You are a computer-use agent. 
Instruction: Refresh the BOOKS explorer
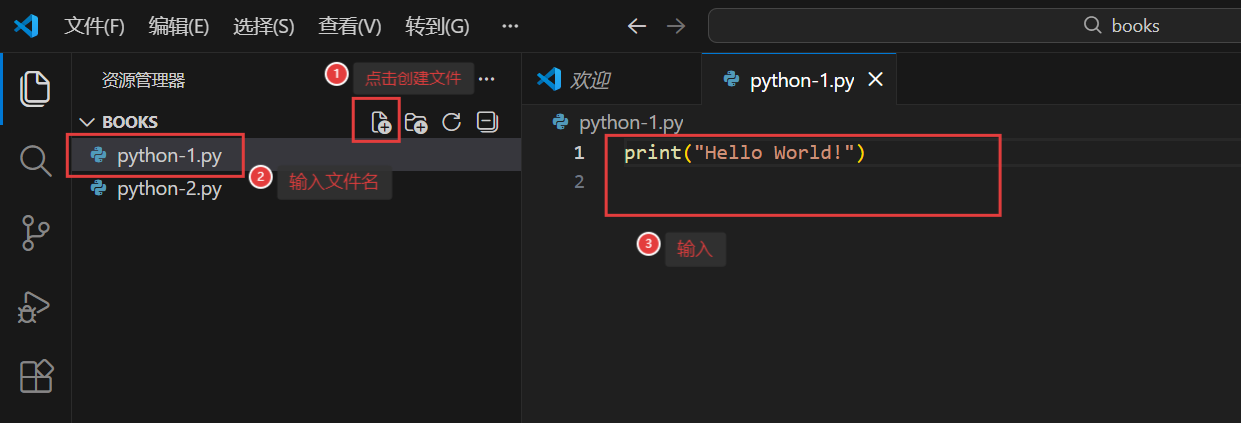[x=451, y=122]
